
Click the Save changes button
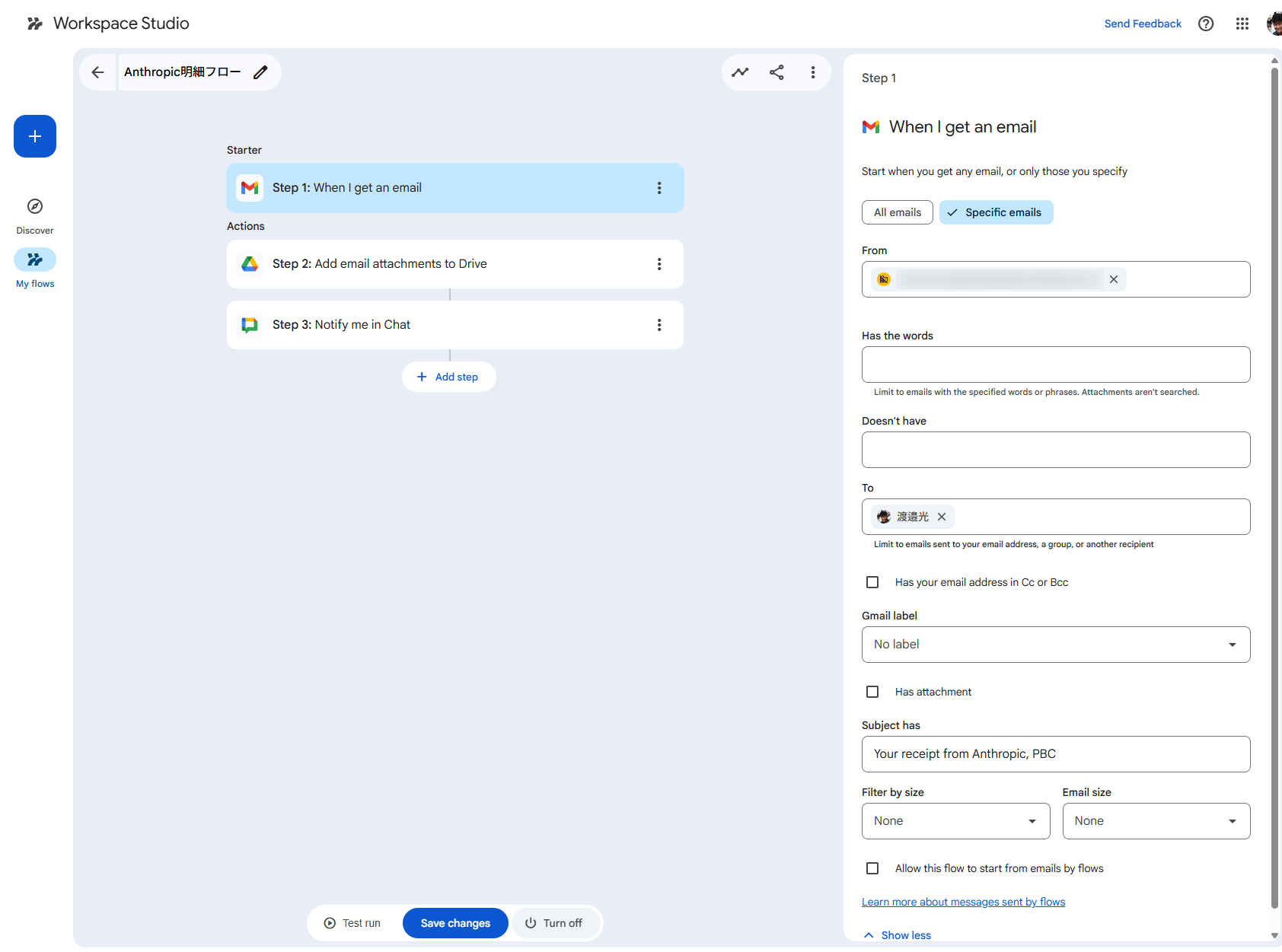(x=454, y=922)
